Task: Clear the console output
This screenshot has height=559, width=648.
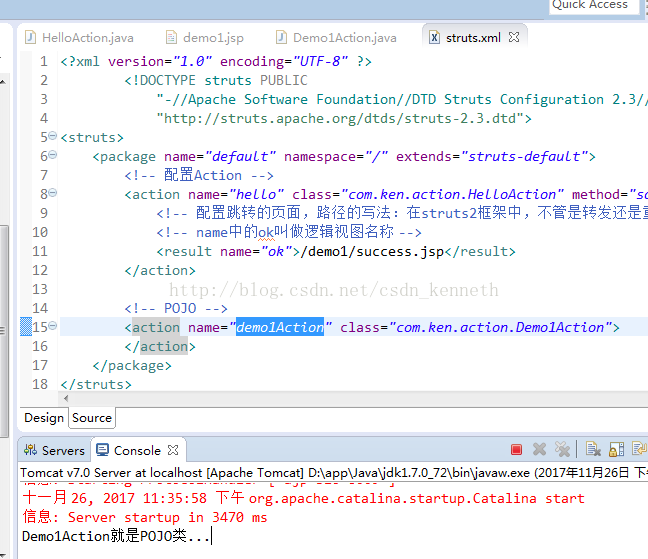Action: [593, 449]
